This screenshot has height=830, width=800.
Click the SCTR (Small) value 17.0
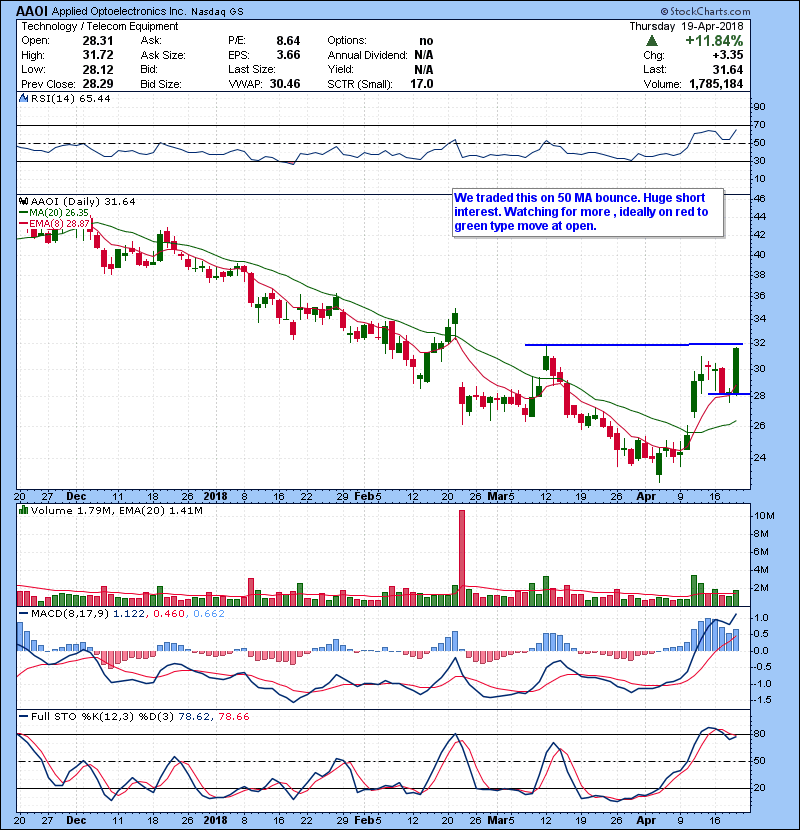(421, 84)
